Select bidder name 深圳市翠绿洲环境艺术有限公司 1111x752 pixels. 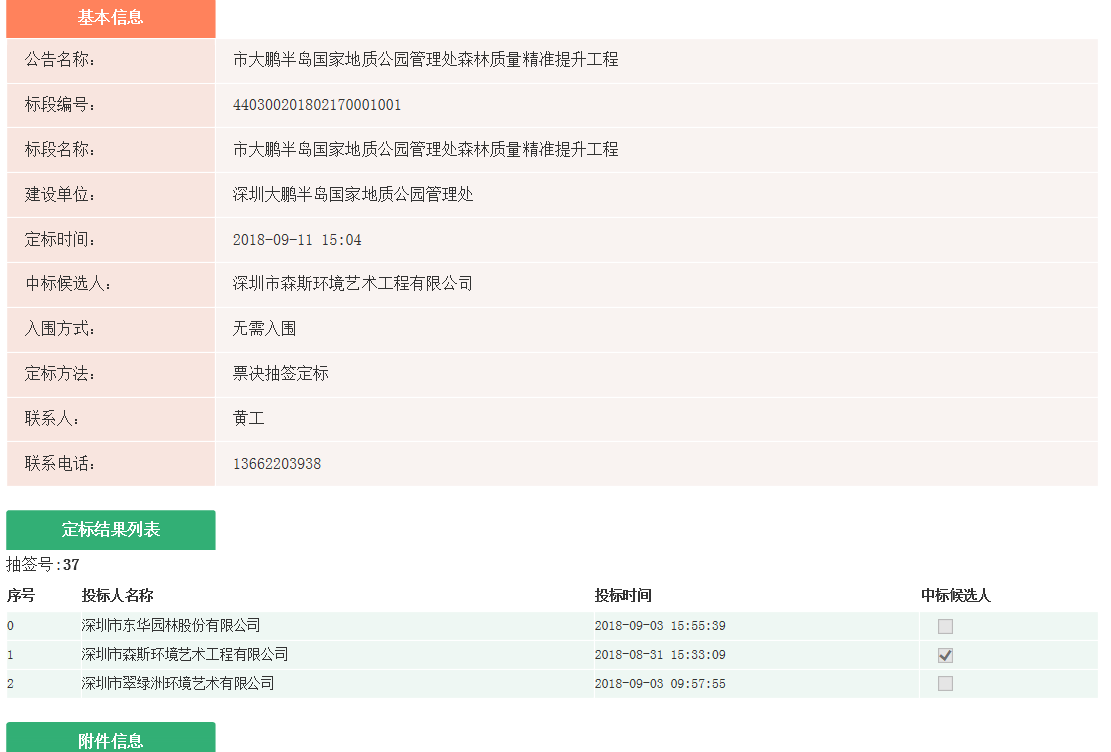point(178,684)
